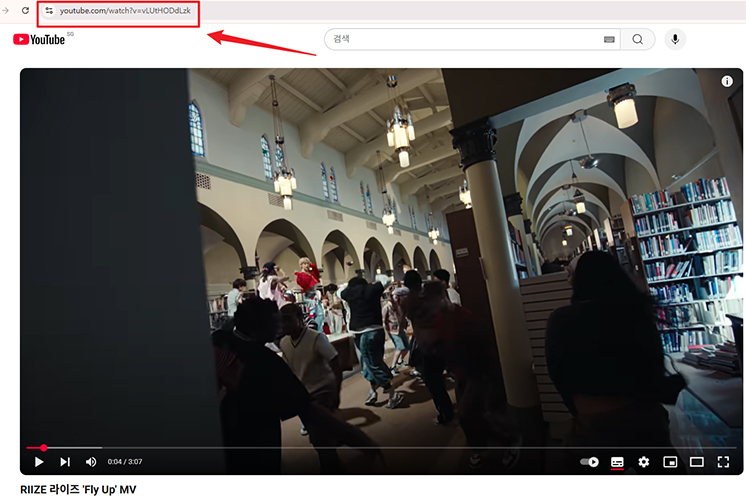This screenshot has height=500, width=746.
Task: Open site information icon in address bar
Action: (x=49, y=10)
